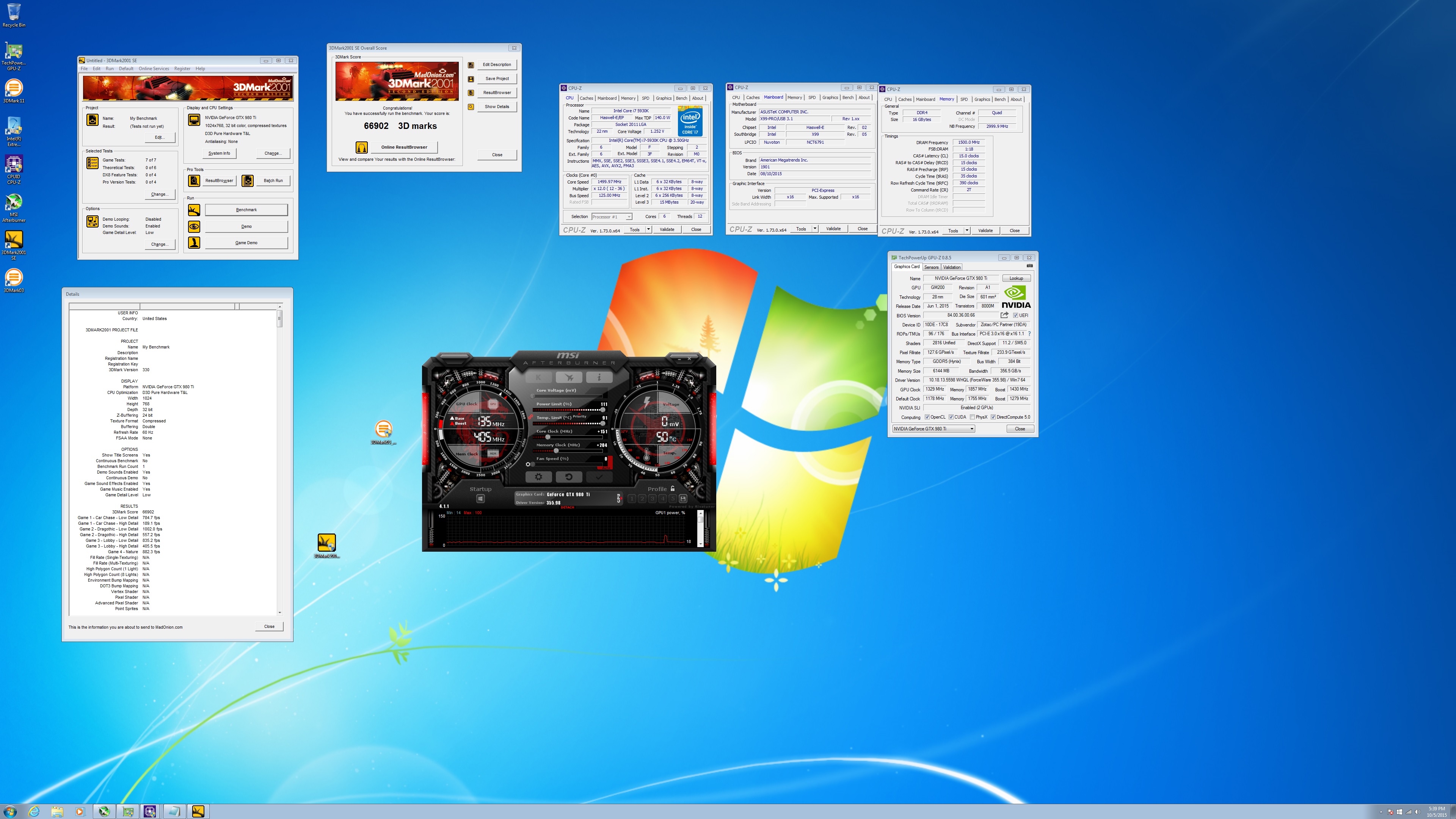
Task: Adjust the Memory Clock slider in Afterburner
Action: pos(569,450)
